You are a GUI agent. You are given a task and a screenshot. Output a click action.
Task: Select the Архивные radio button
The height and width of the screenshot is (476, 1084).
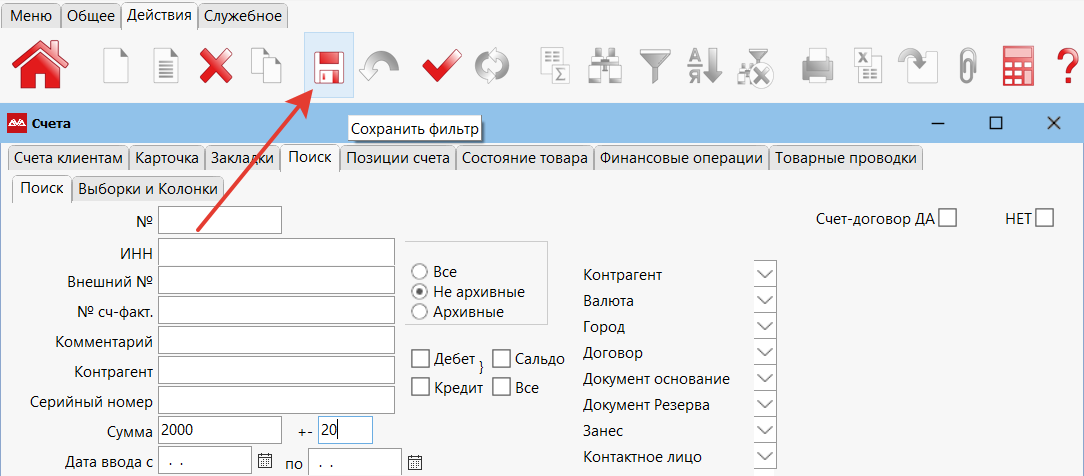[x=419, y=312]
